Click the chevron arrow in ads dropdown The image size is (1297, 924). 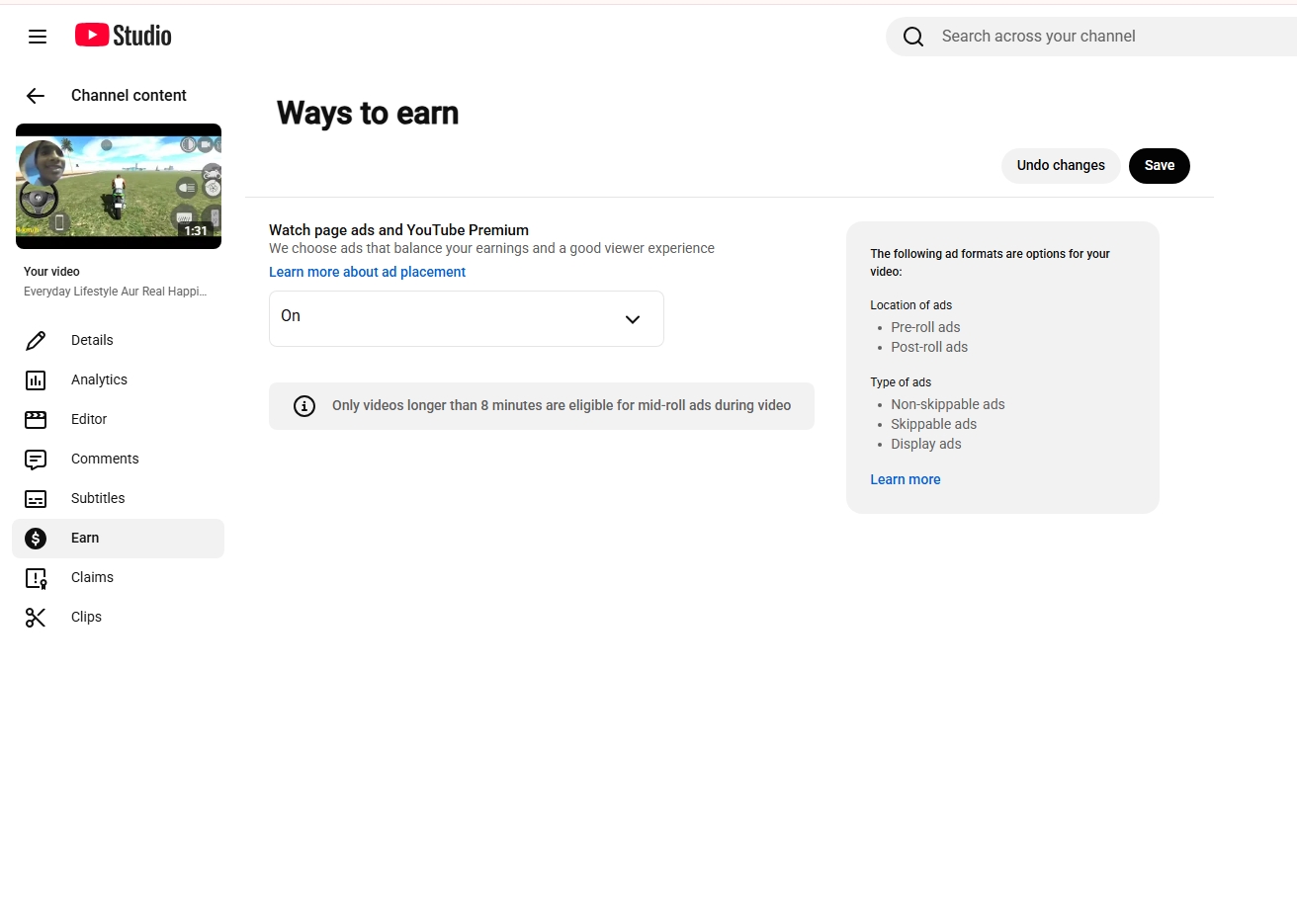[x=633, y=319]
